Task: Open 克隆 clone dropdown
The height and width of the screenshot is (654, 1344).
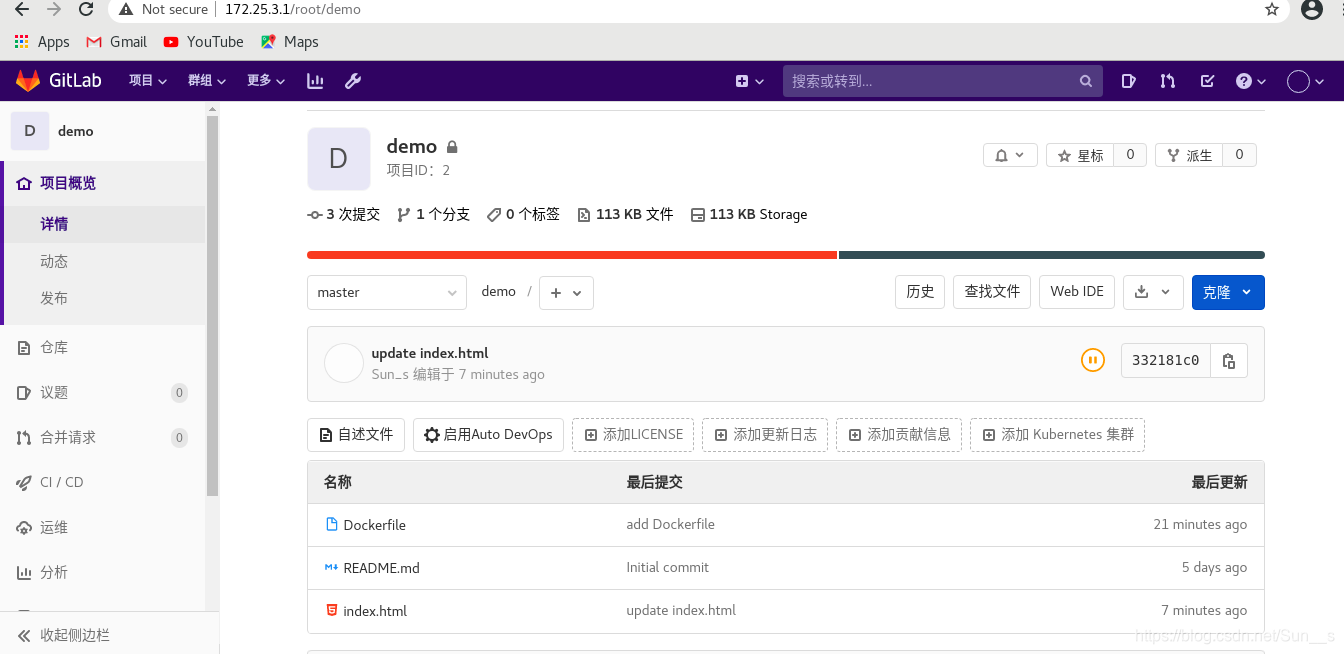Action: click(x=1228, y=292)
